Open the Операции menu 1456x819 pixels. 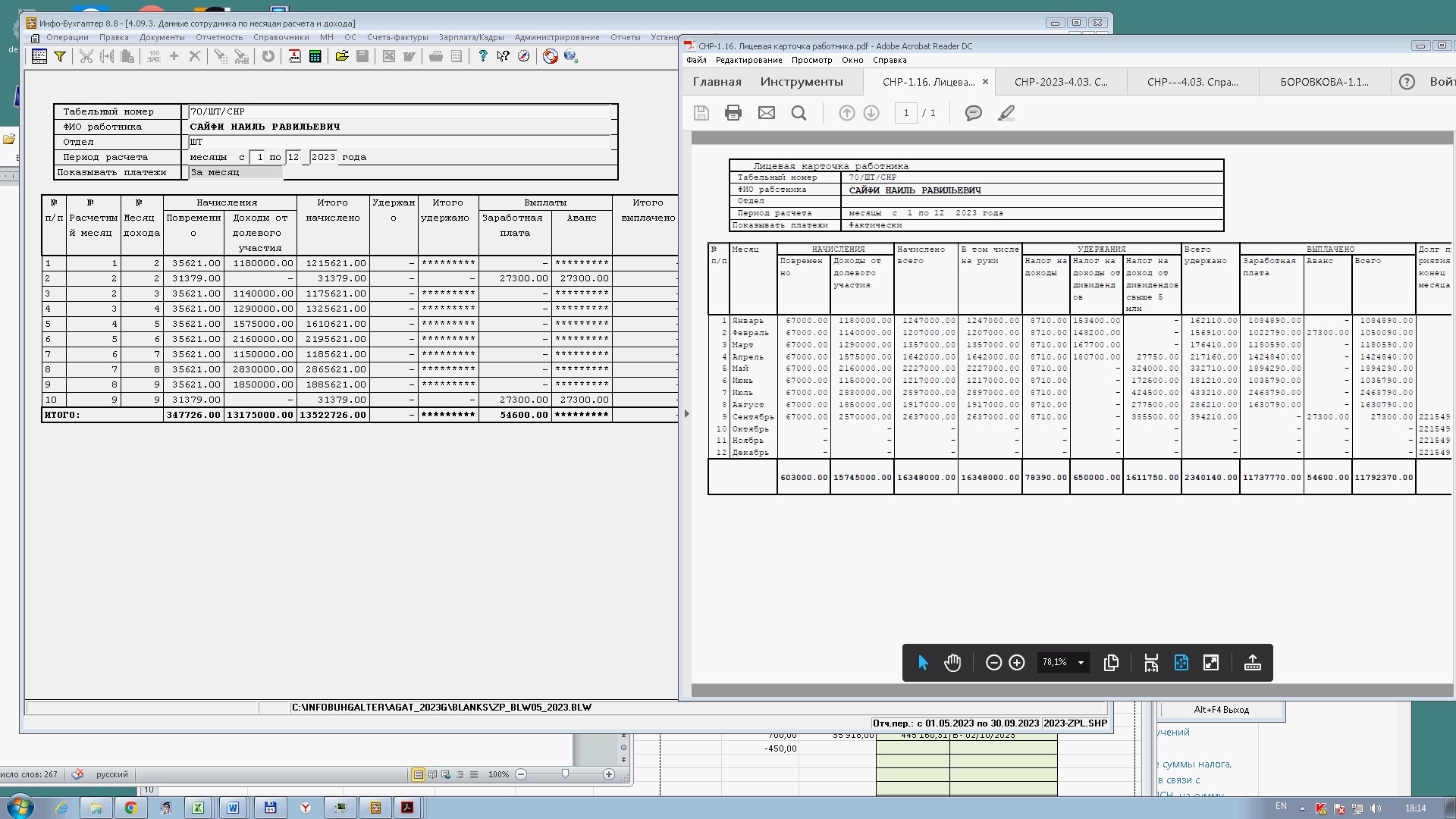coord(67,37)
